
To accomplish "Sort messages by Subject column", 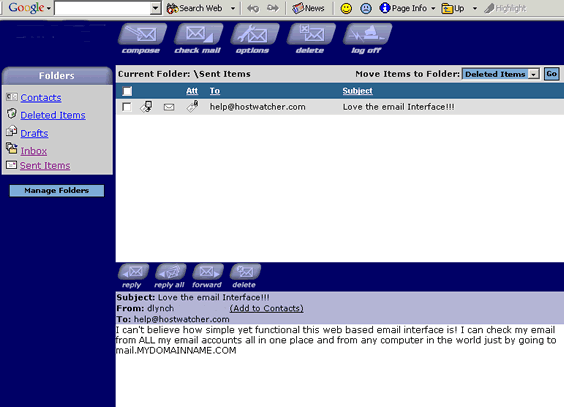I will (x=357, y=91).
